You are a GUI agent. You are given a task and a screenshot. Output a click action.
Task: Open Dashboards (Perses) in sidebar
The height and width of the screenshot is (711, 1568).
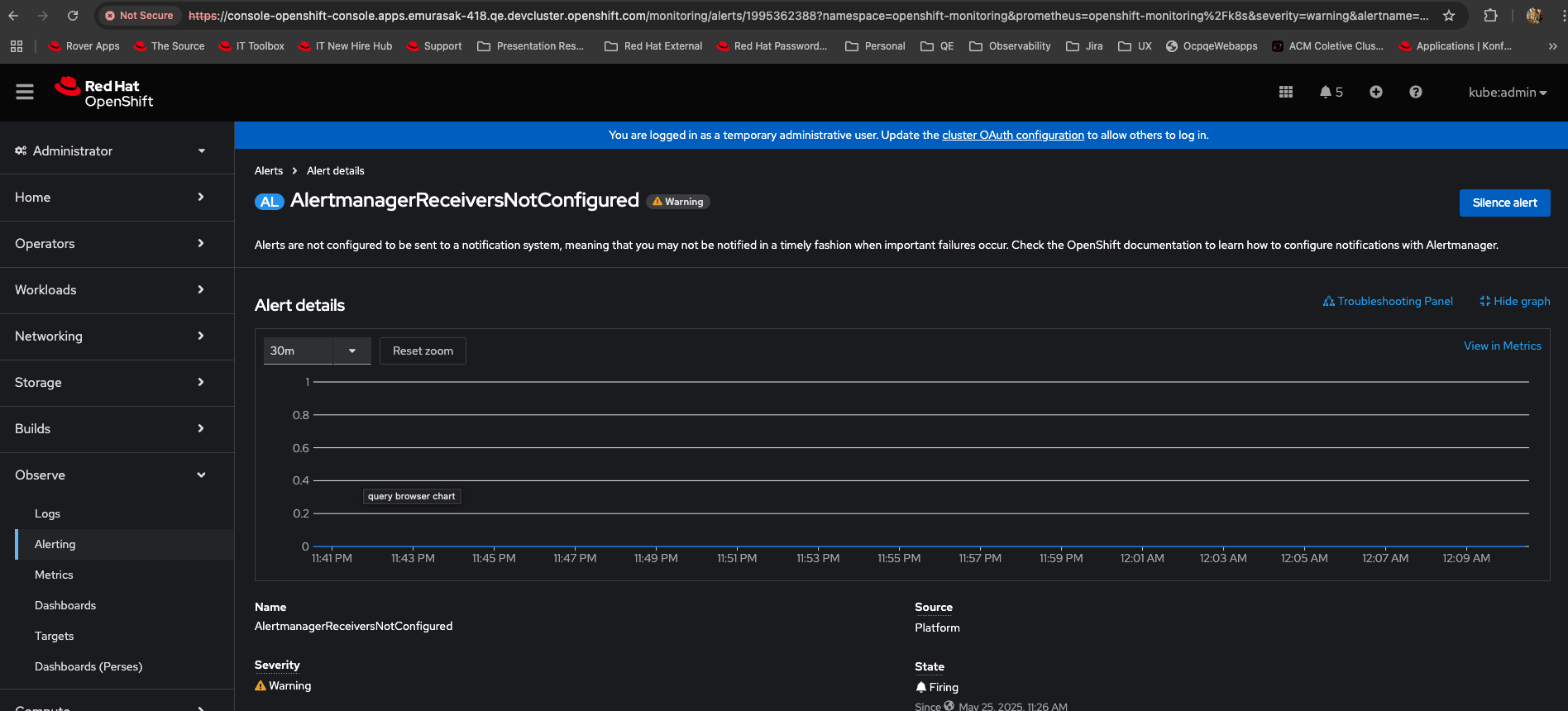tap(88, 666)
